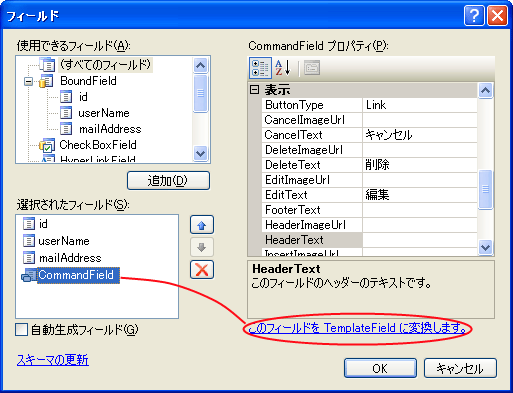Select the (すべてのフィールド) tree node
Viewport: 513px width, 393px height.
click(106, 65)
